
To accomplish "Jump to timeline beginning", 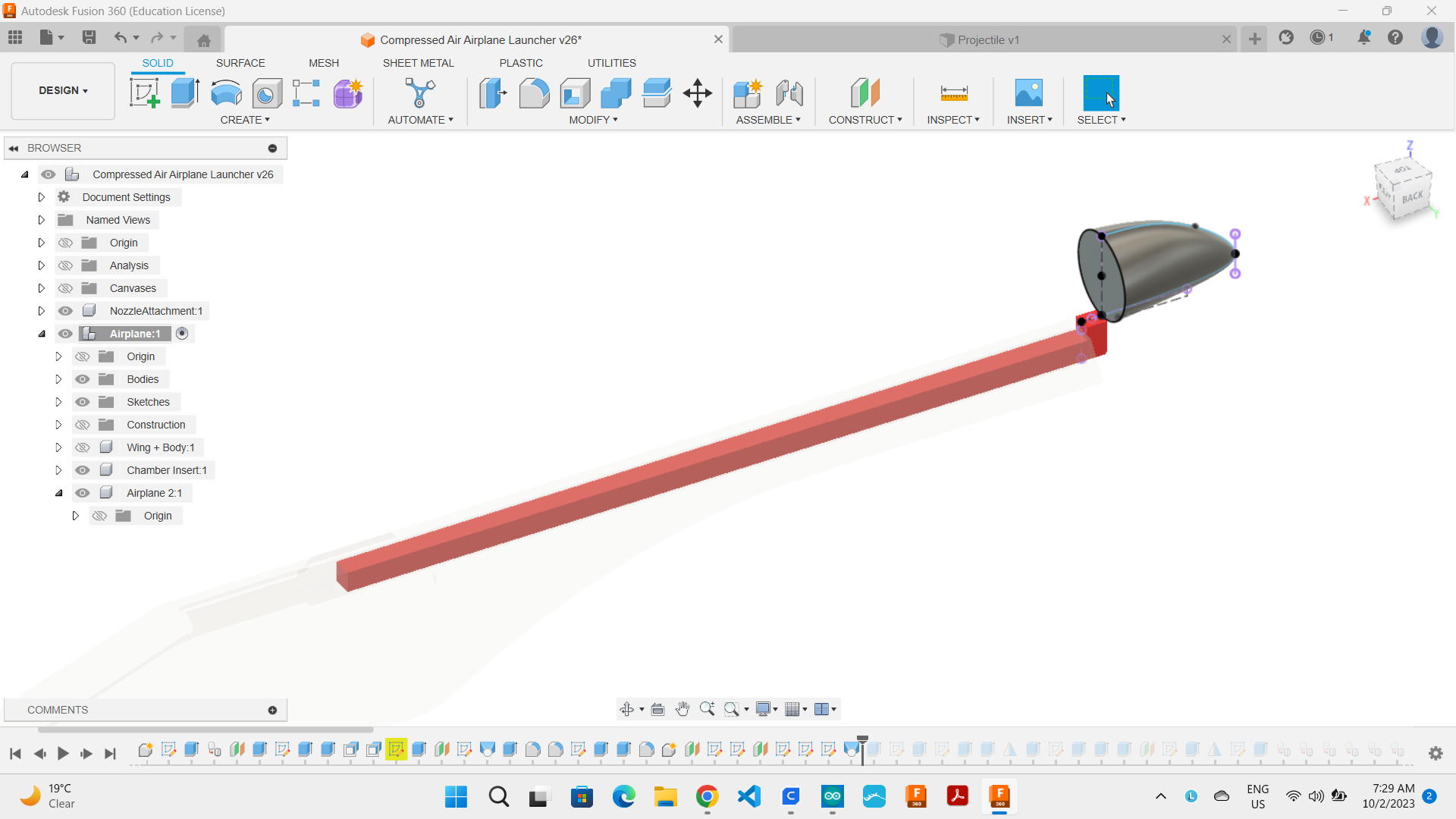I will coord(15,753).
